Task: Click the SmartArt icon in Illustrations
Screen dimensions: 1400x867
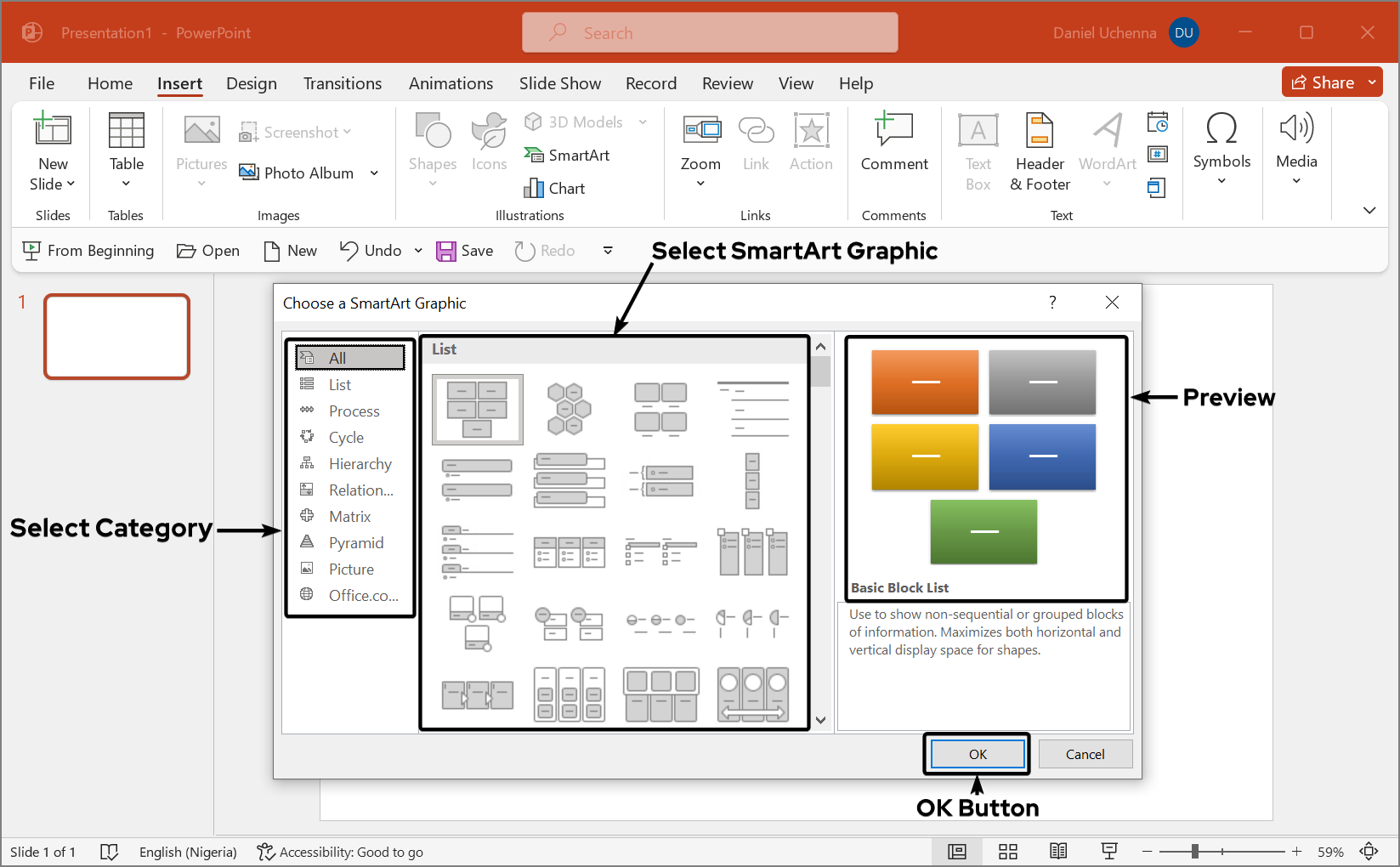Action: tap(534, 155)
